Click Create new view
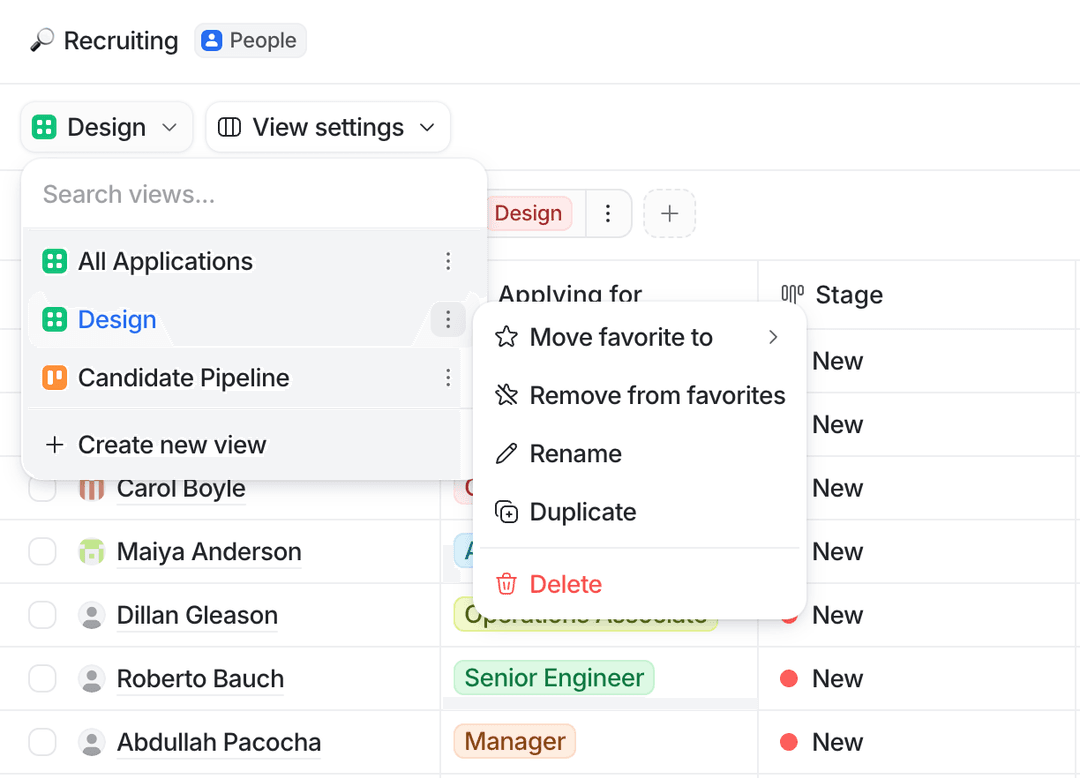The width and height of the screenshot is (1080, 778). tap(244, 445)
